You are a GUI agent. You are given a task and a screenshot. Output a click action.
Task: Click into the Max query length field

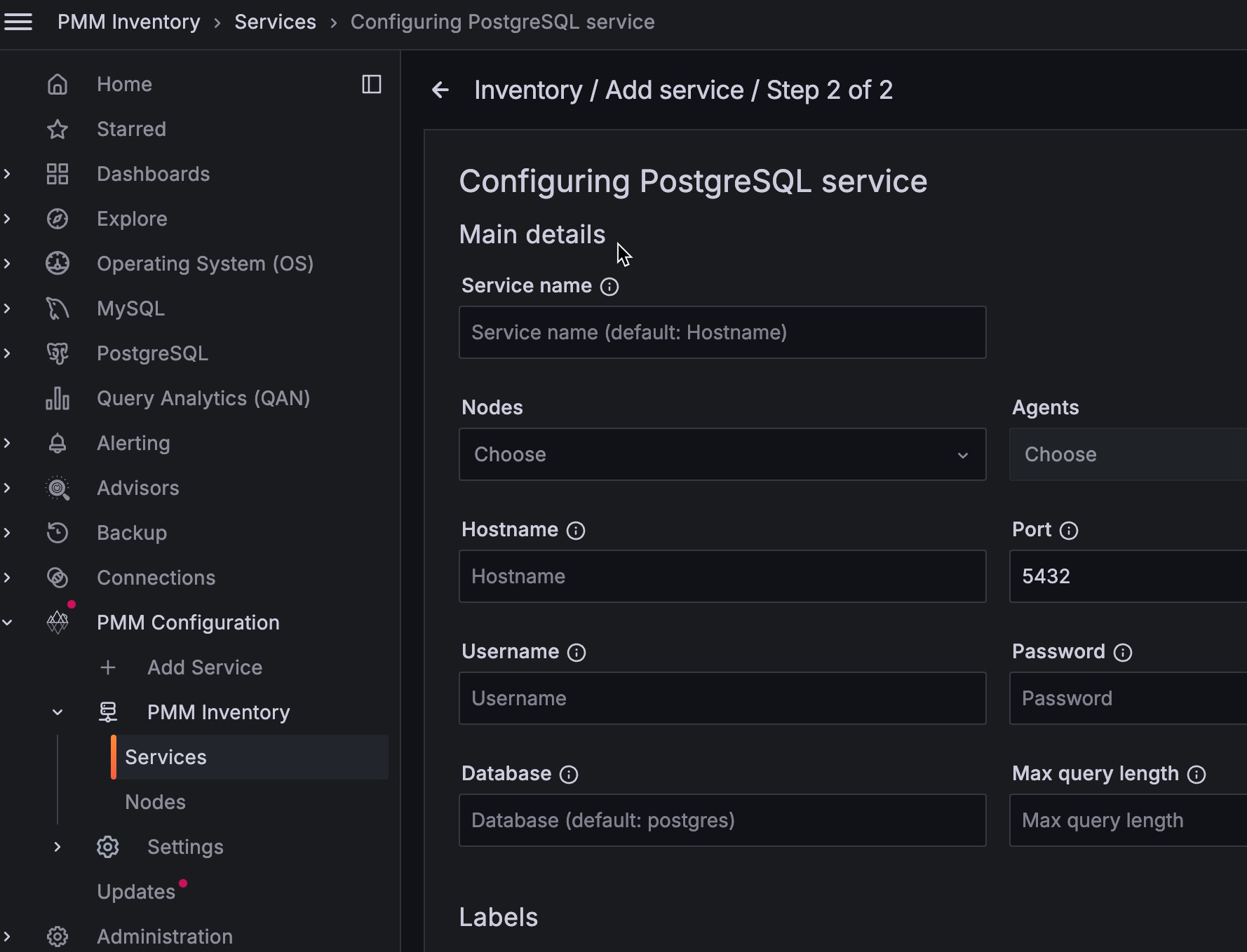[x=1128, y=820]
